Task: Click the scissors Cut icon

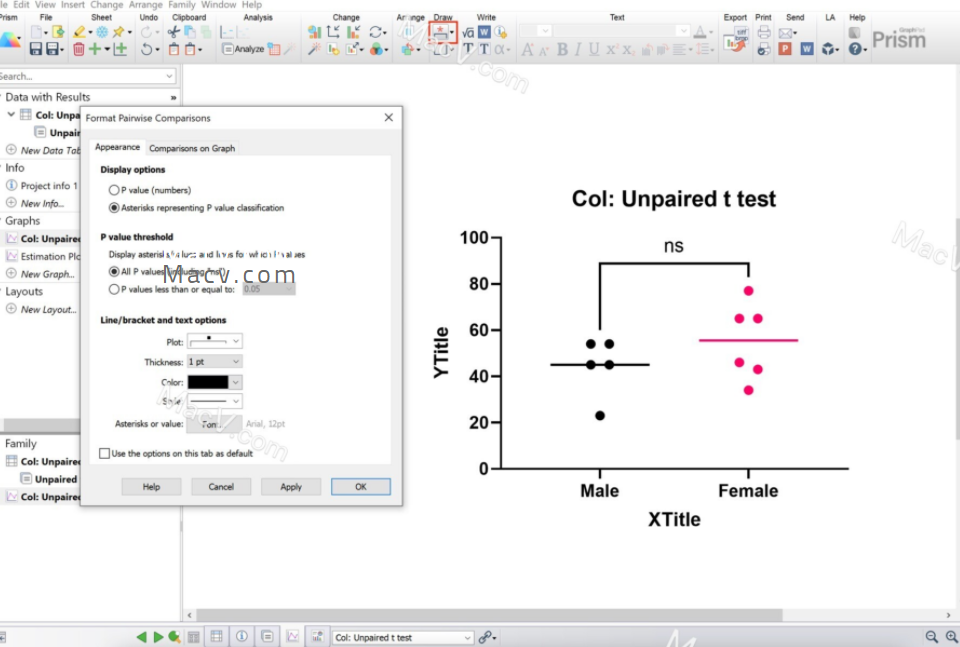Action: (174, 32)
